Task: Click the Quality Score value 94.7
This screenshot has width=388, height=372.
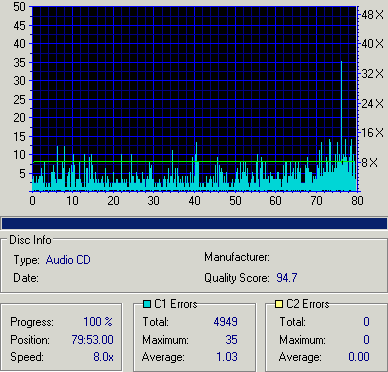Action: 287,278
